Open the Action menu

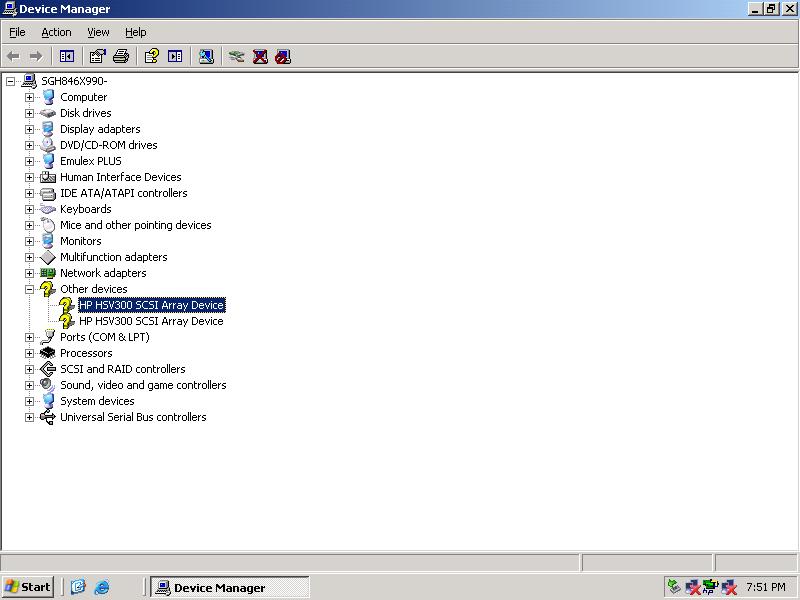[x=56, y=32]
